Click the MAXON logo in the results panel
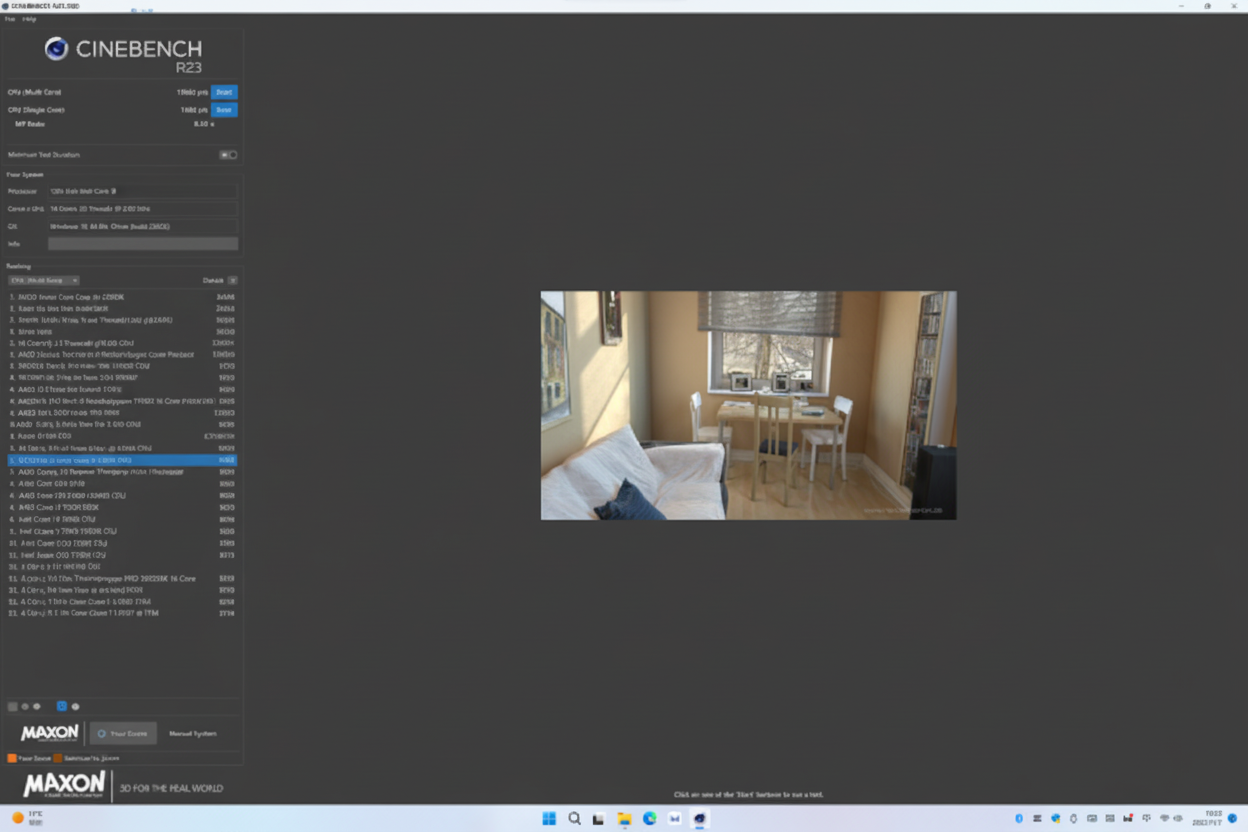The height and width of the screenshot is (832, 1248). (x=49, y=732)
